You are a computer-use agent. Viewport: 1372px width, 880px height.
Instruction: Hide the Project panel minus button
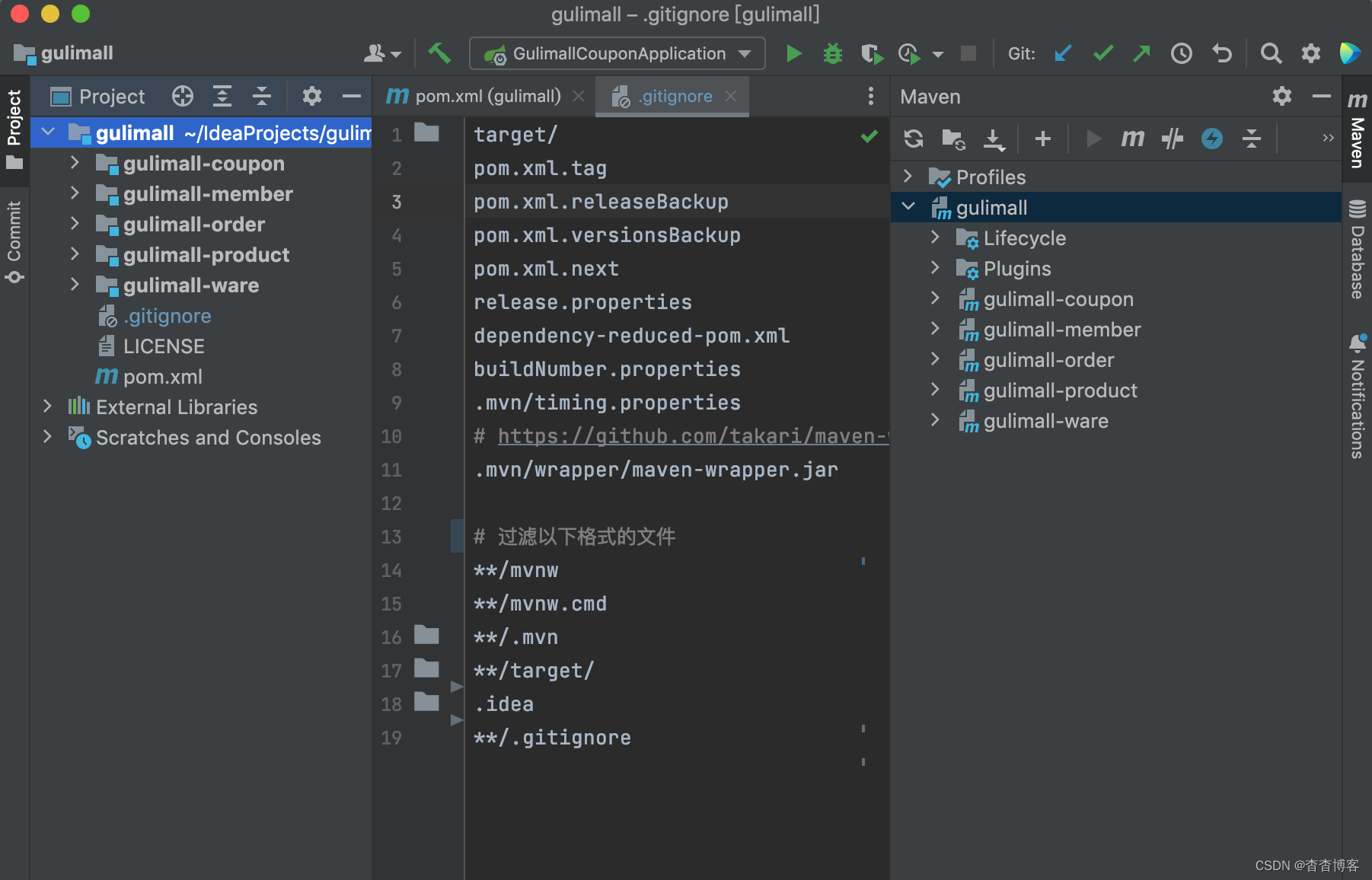click(x=351, y=96)
